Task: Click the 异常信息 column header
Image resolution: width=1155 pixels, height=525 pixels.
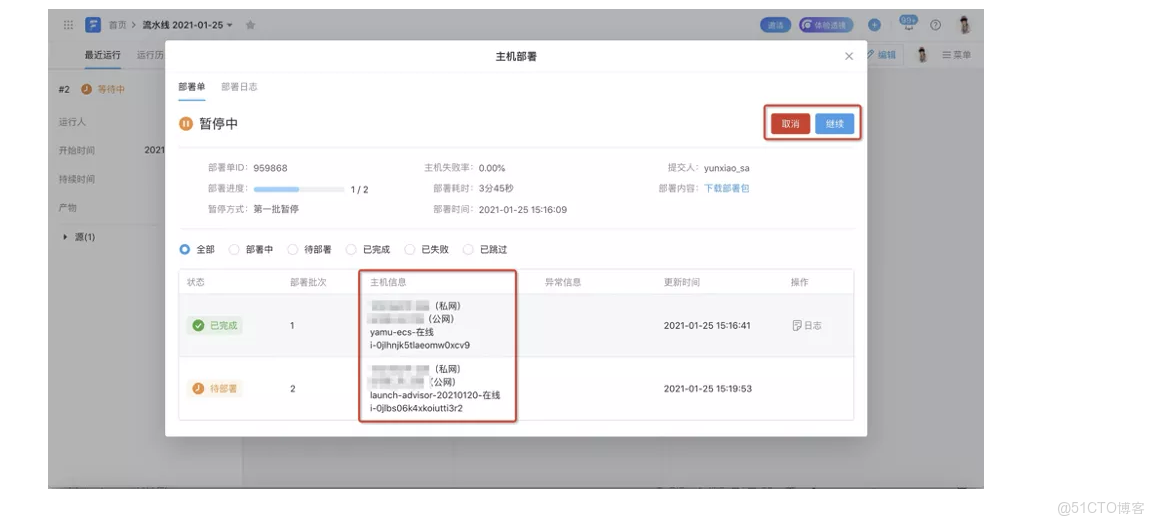Action: [x=563, y=282]
